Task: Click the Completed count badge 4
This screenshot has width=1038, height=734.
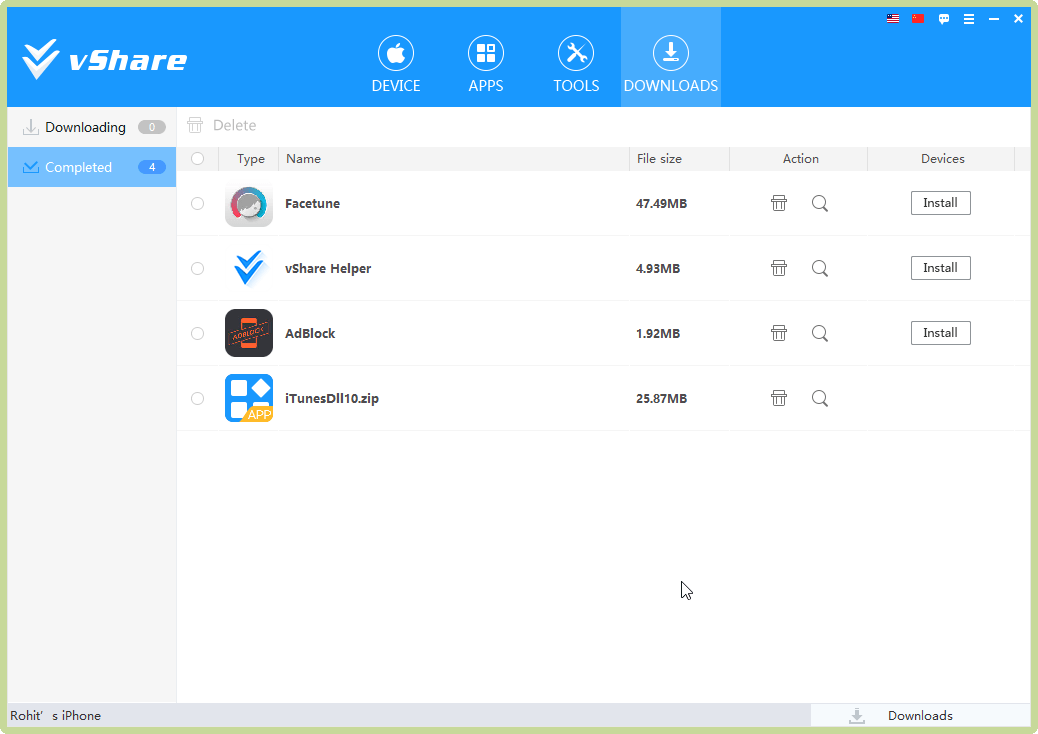Action: pos(152,167)
